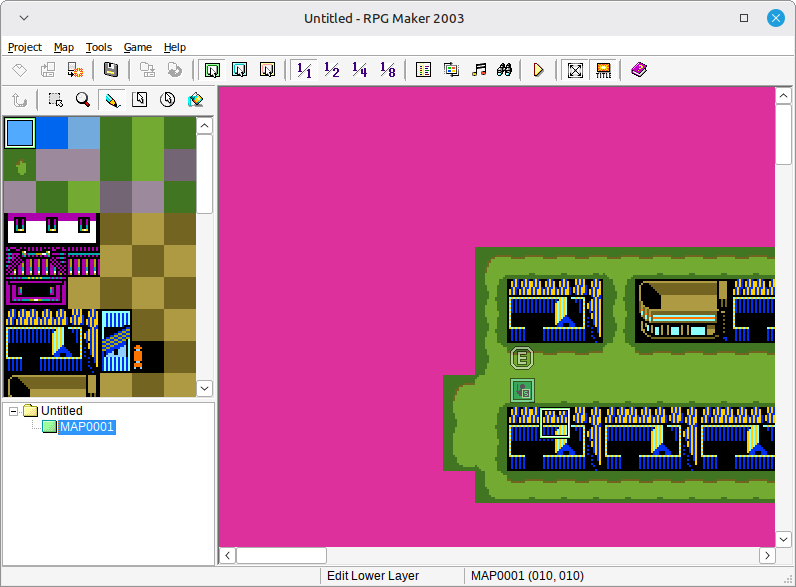Collapse the Untitled project tree node

[14, 411]
